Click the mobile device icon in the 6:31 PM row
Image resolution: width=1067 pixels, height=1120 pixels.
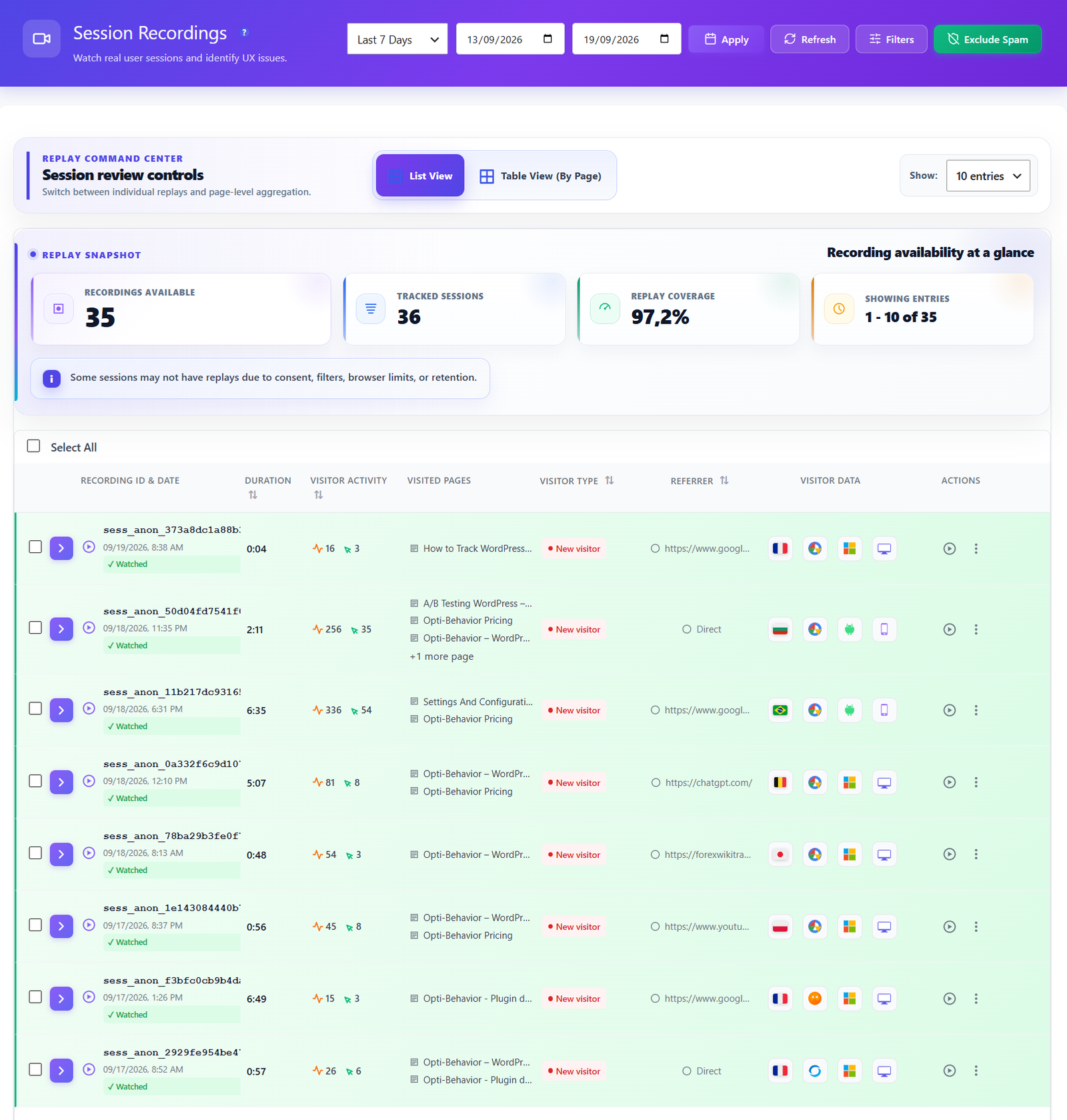(884, 710)
